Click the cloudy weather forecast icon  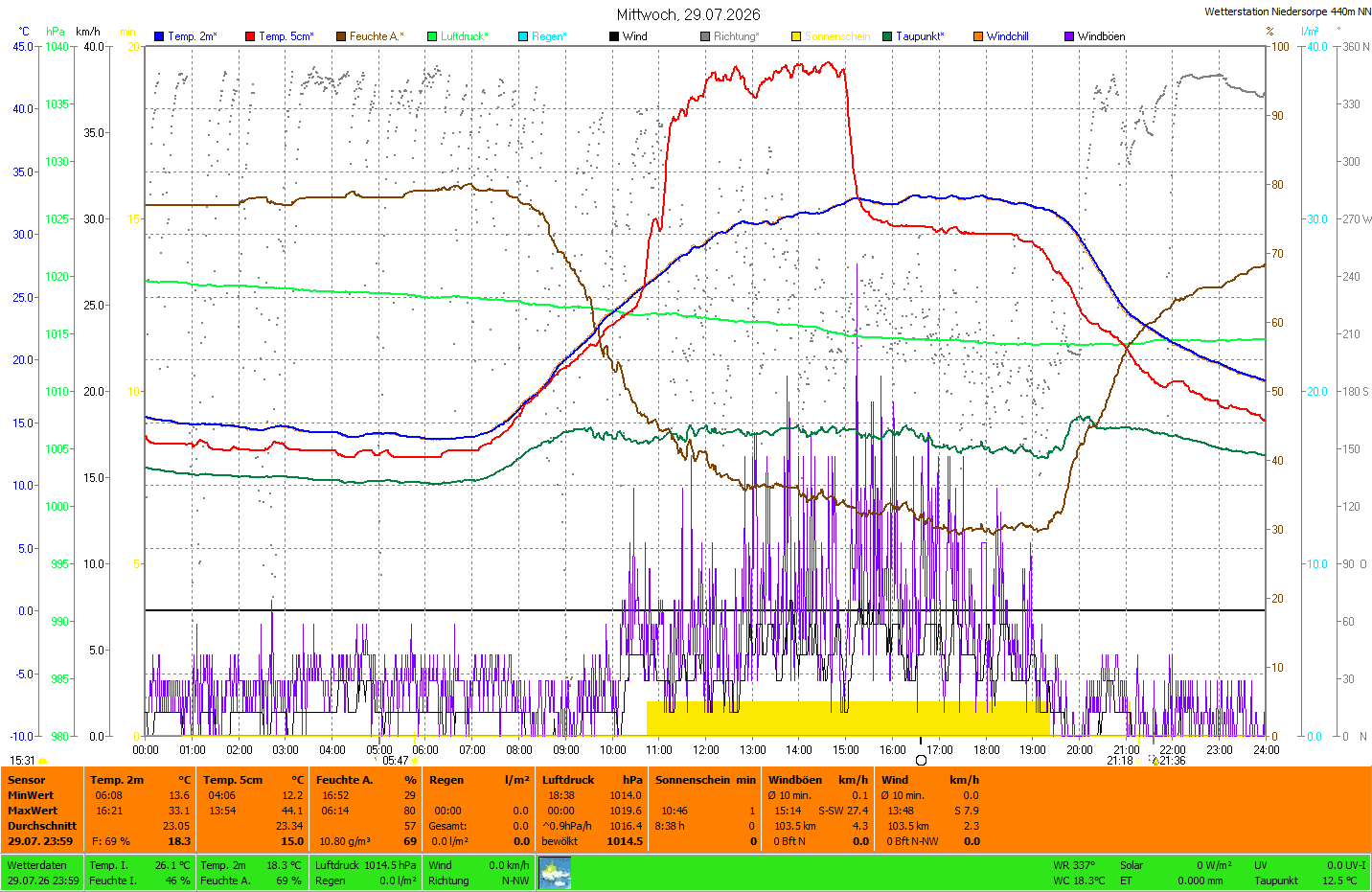tap(555, 873)
